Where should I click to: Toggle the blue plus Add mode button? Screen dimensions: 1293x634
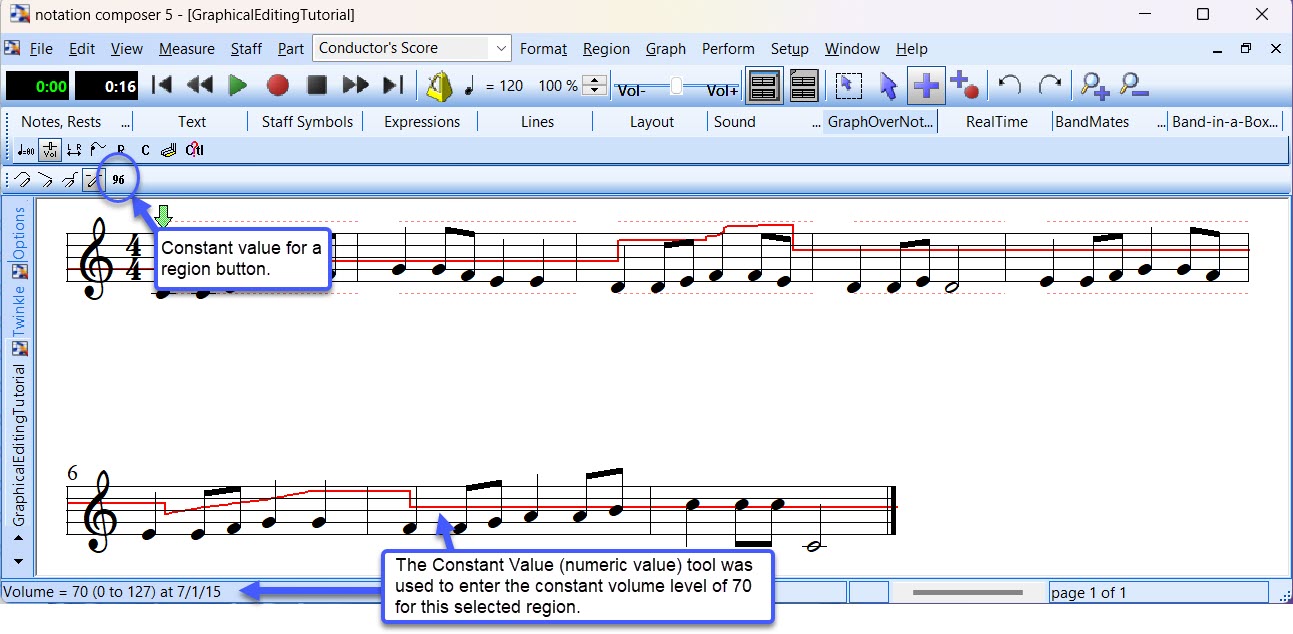click(926, 86)
